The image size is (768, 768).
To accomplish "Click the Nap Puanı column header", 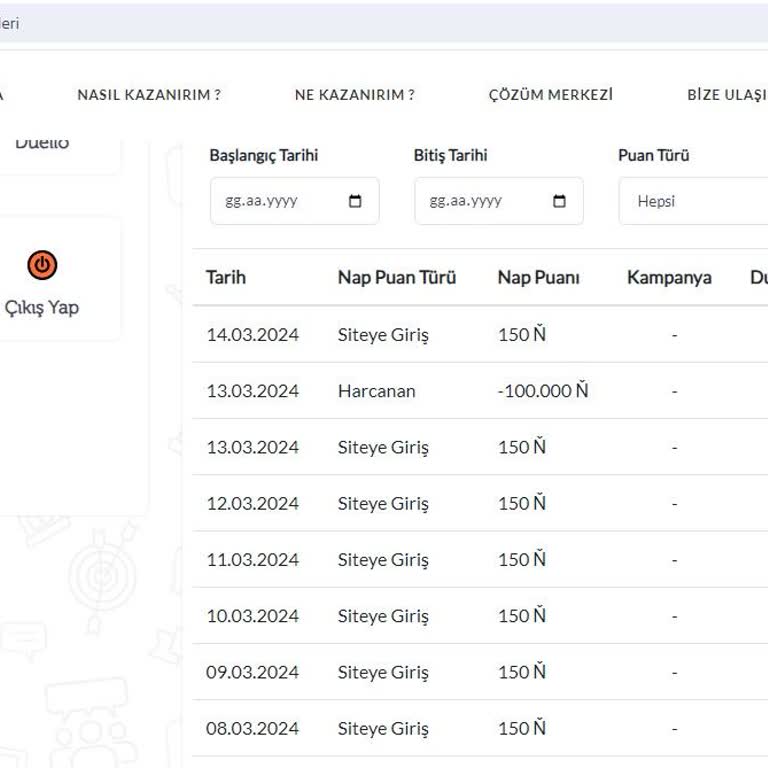I will click(538, 277).
